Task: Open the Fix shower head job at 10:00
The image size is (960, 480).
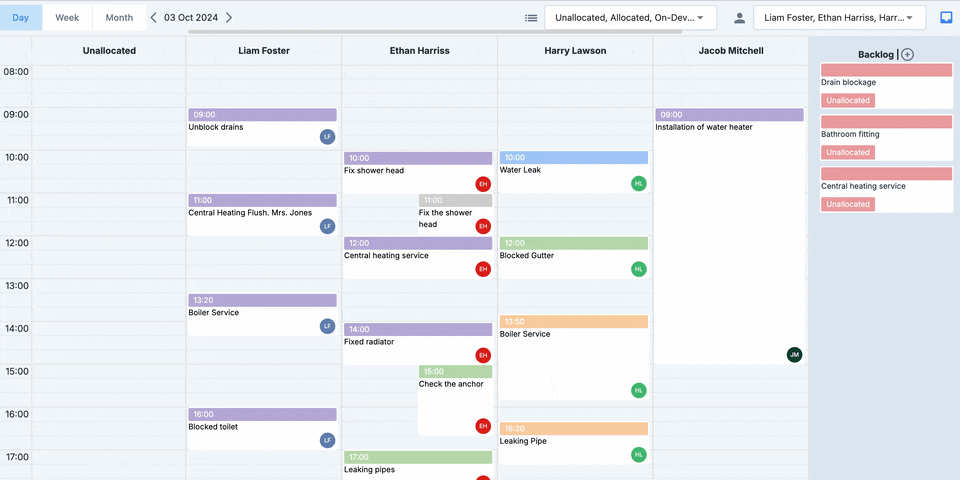Action: point(418,172)
